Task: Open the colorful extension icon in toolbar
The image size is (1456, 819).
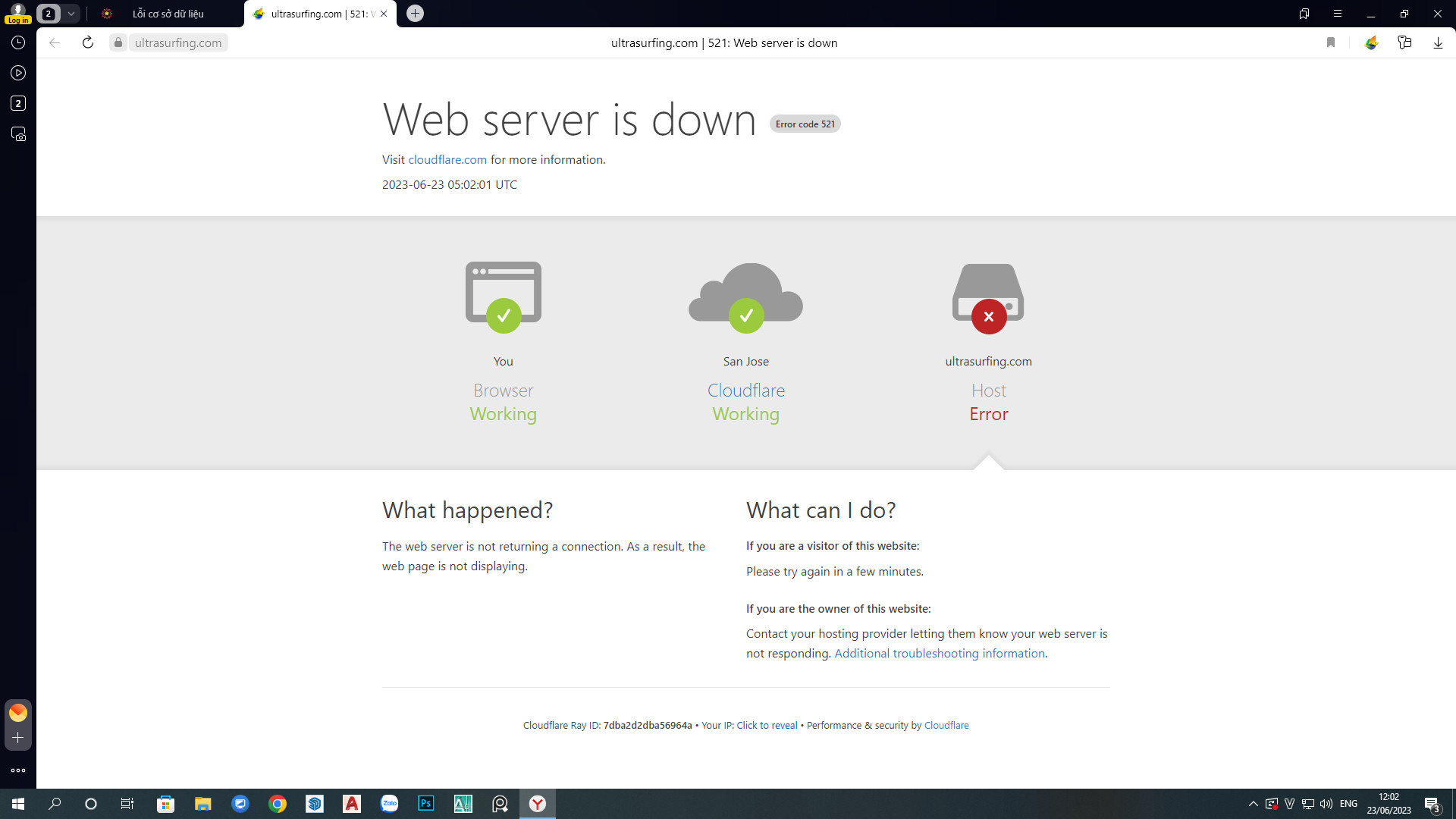Action: coord(1371,42)
